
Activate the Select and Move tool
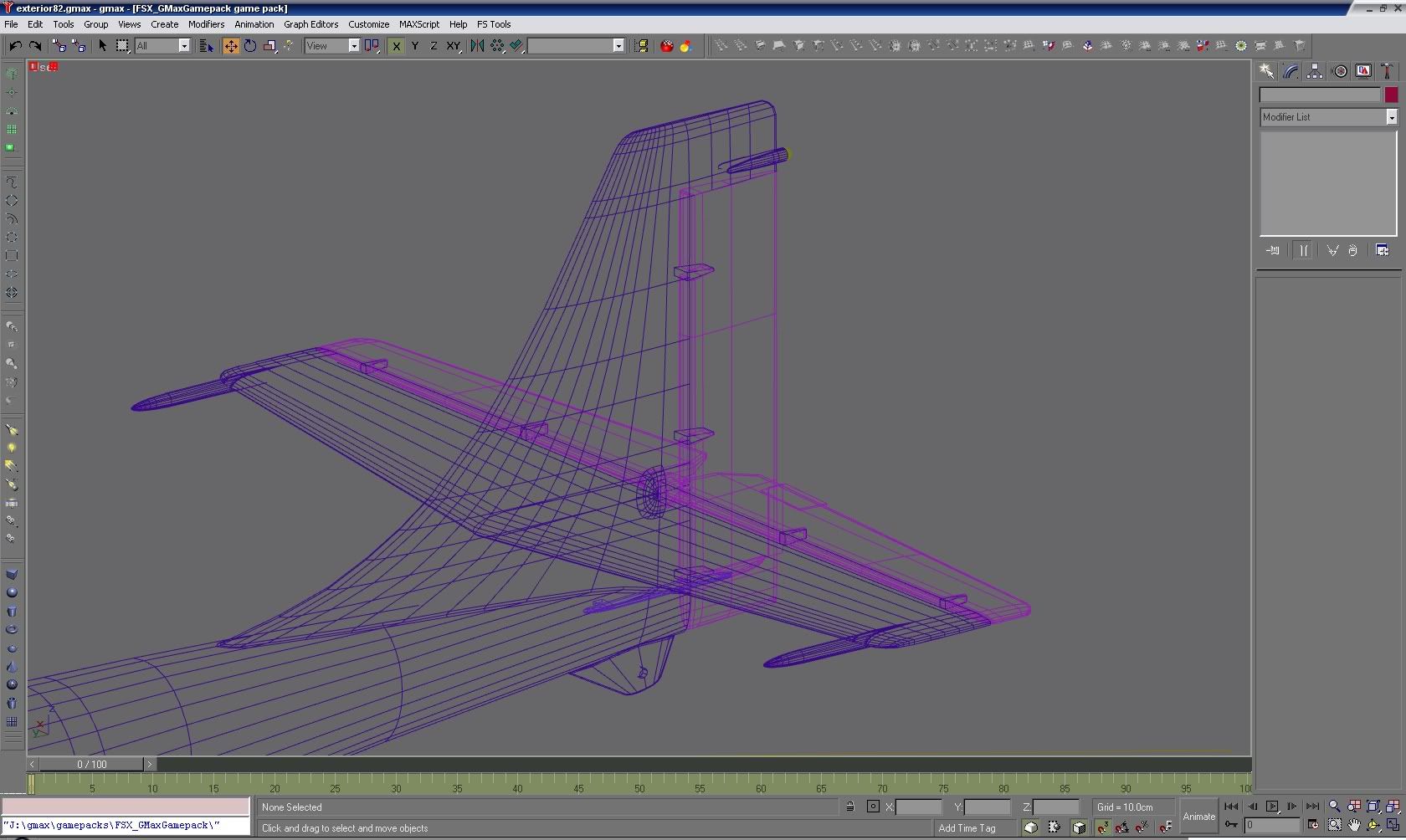coord(230,46)
